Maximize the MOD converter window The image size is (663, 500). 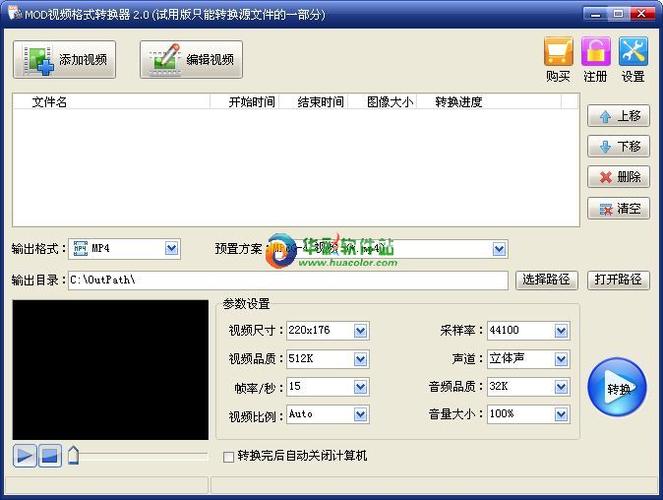click(618, 14)
